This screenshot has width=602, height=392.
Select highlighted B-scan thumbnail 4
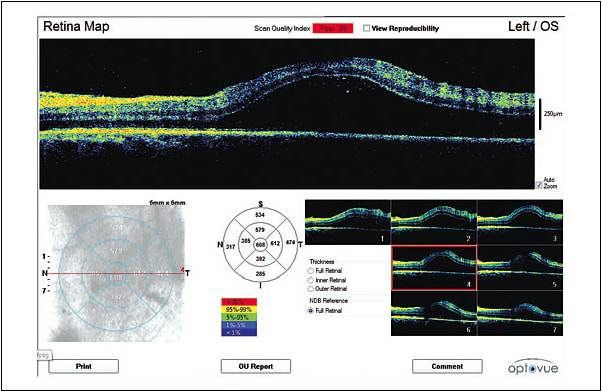[434, 268]
